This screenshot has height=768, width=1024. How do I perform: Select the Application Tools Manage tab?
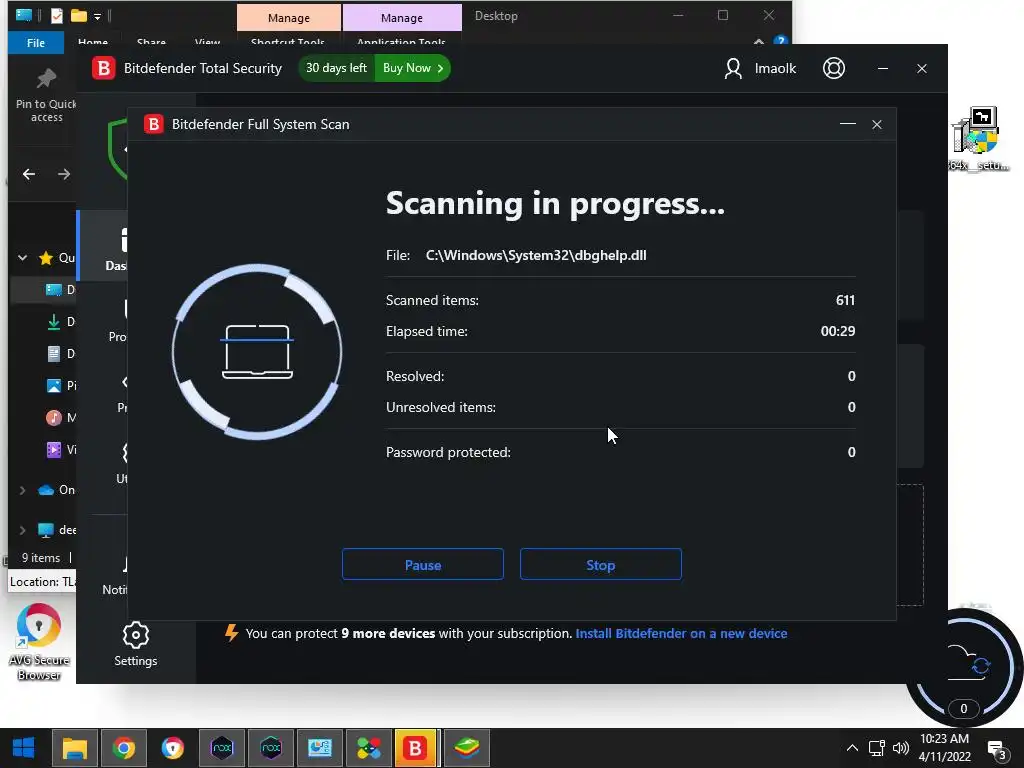tap(402, 18)
